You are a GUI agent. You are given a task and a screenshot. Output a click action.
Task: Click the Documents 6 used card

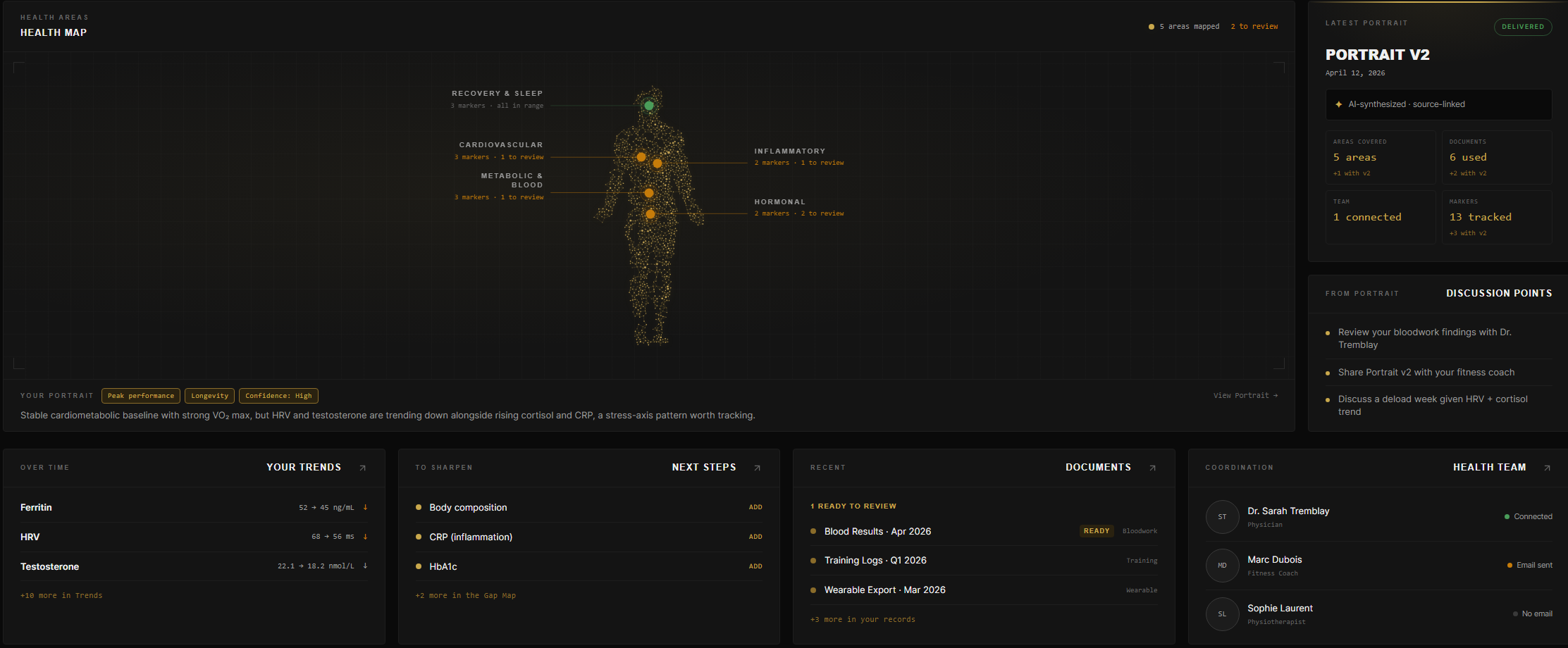[x=1497, y=158]
